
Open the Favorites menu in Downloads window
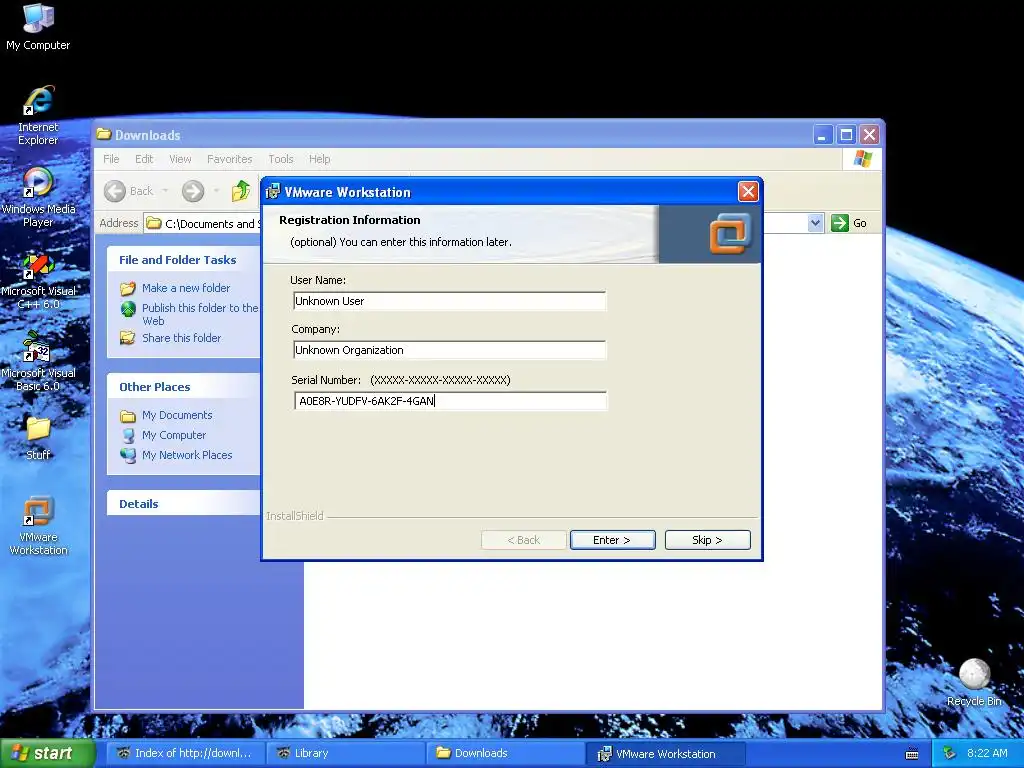229,159
